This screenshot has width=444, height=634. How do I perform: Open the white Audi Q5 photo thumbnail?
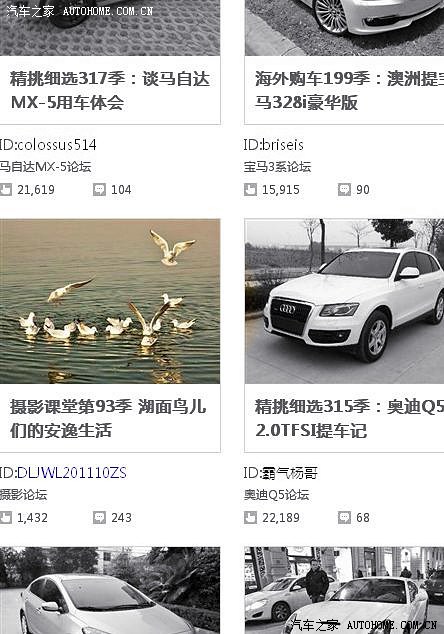coord(344,301)
